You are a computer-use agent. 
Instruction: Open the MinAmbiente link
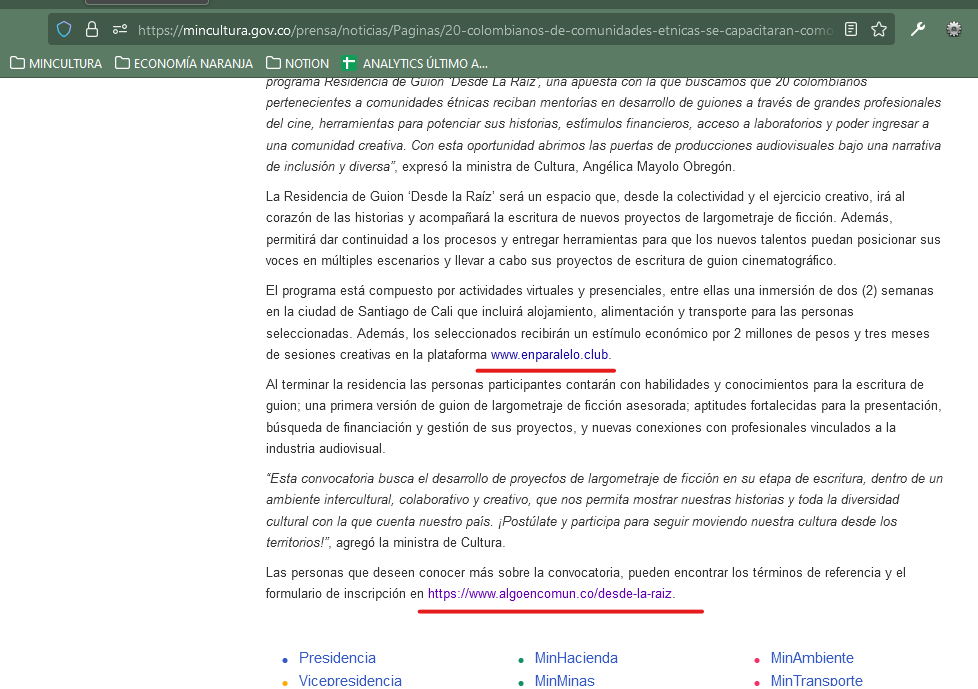[x=812, y=658]
